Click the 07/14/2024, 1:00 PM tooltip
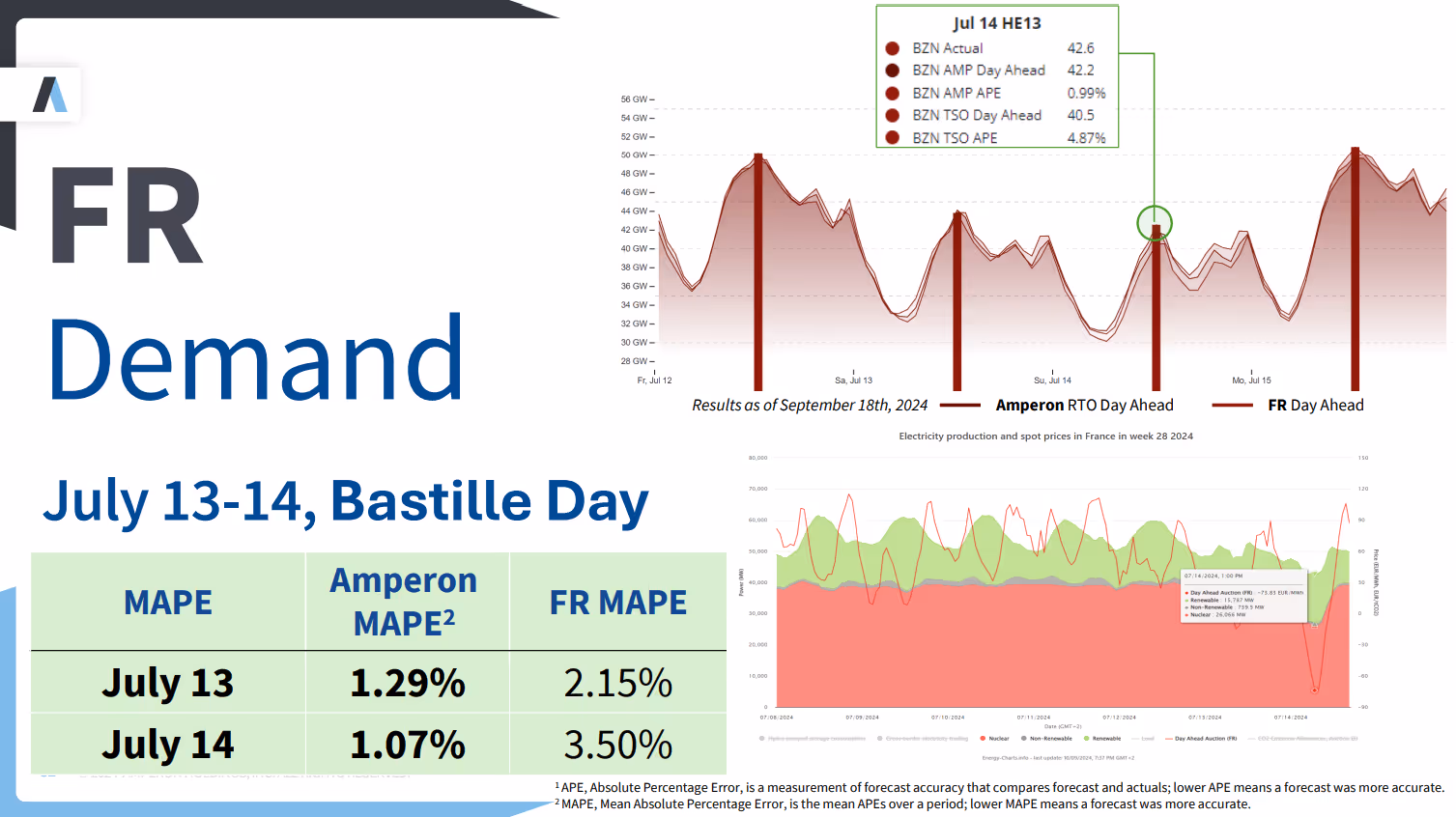Viewport: 1456px width, 817px height. tap(1244, 596)
